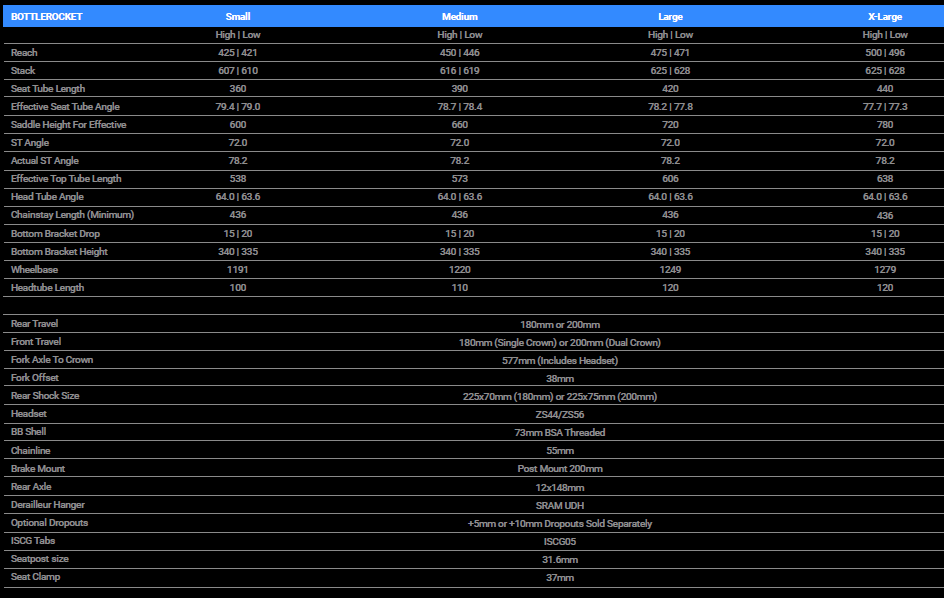Click the Small wheelbase value 1191
The width and height of the screenshot is (944, 598).
tap(238, 270)
